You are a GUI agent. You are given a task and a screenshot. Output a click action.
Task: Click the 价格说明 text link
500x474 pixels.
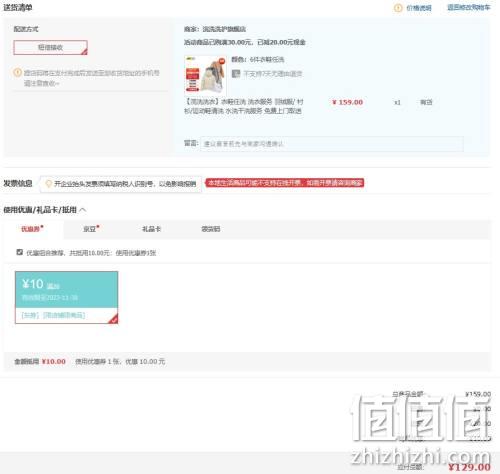(x=419, y=8)
